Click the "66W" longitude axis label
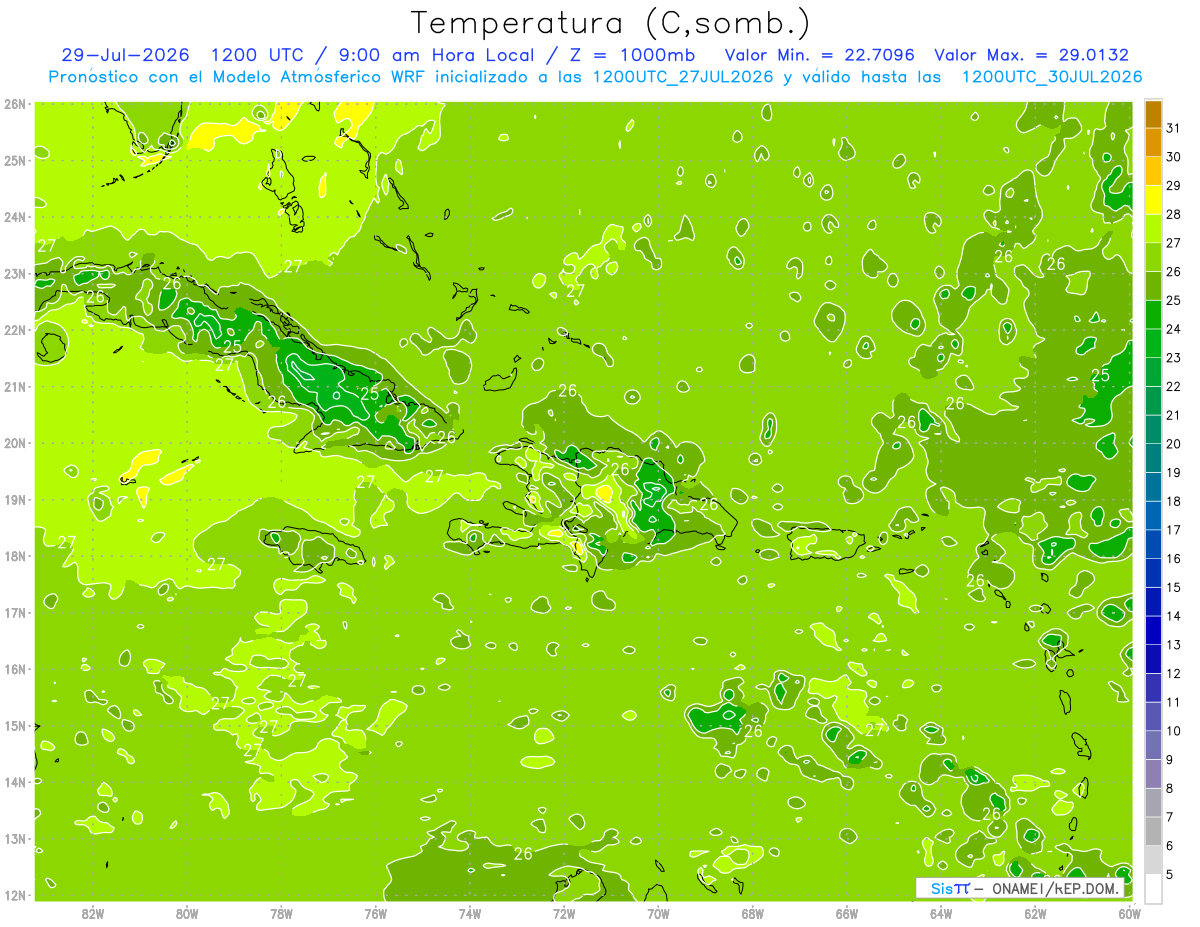Screen dimensions: 1200x927 [847, 913]
